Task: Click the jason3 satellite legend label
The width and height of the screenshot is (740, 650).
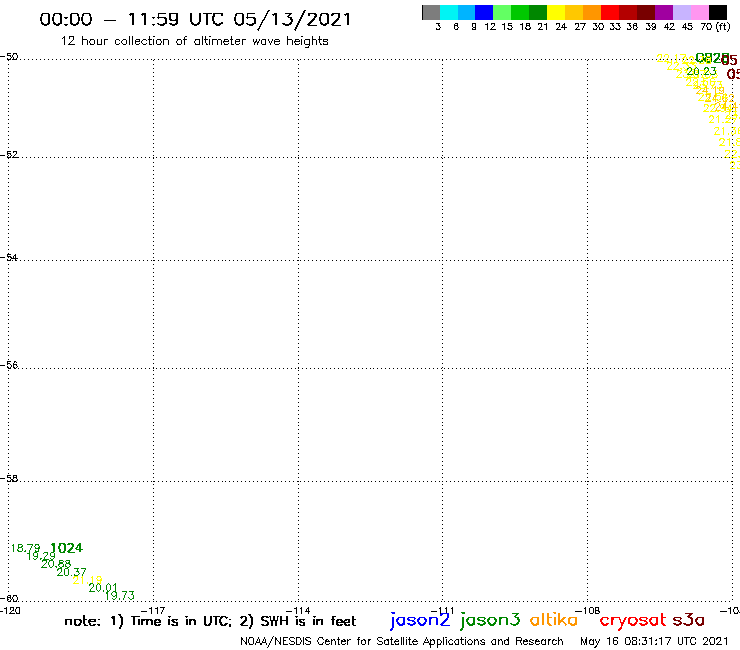Action: pyautogui.click(x=490, y=621)
